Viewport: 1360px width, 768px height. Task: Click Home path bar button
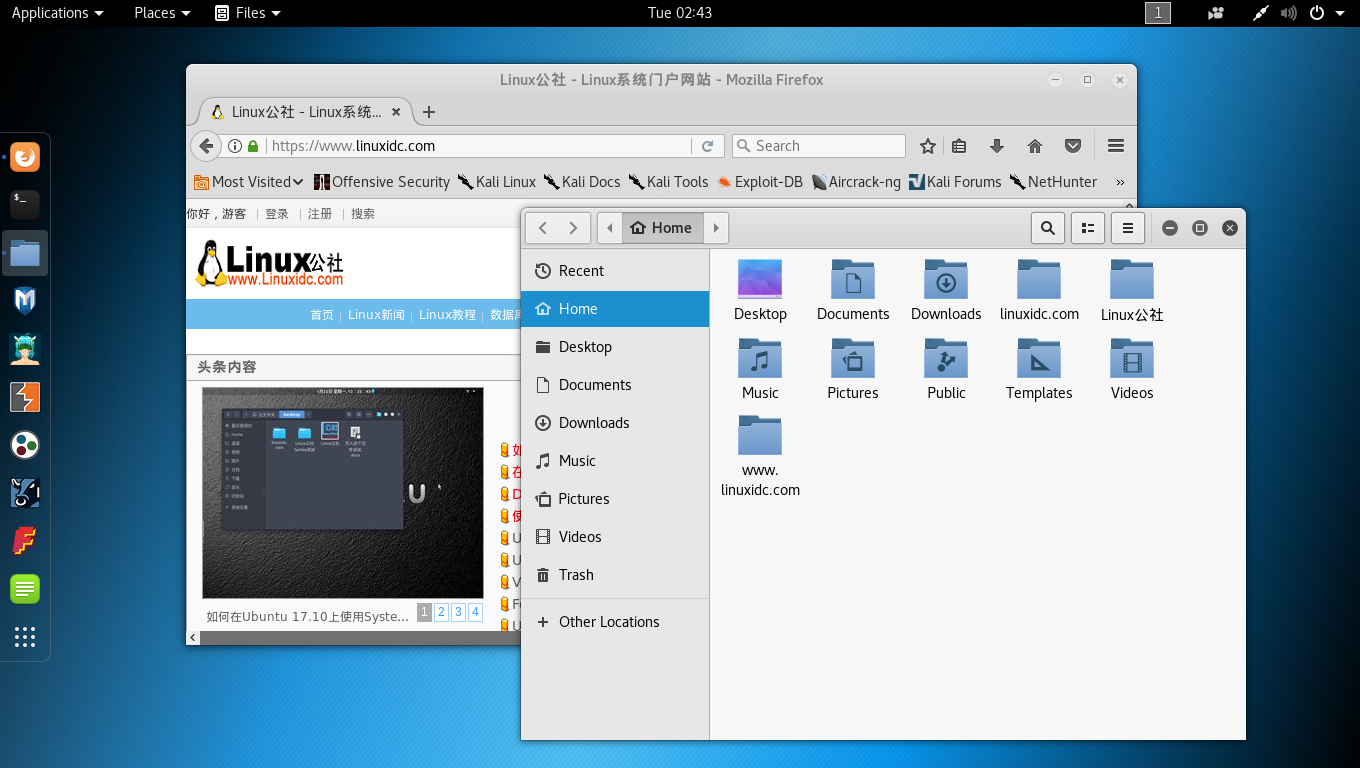(x=662, y=228)
